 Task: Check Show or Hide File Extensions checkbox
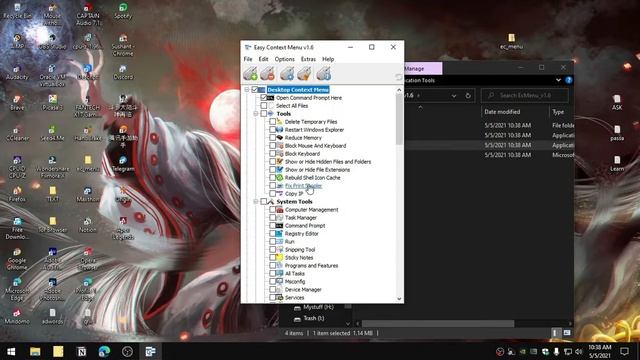point(272,169)
